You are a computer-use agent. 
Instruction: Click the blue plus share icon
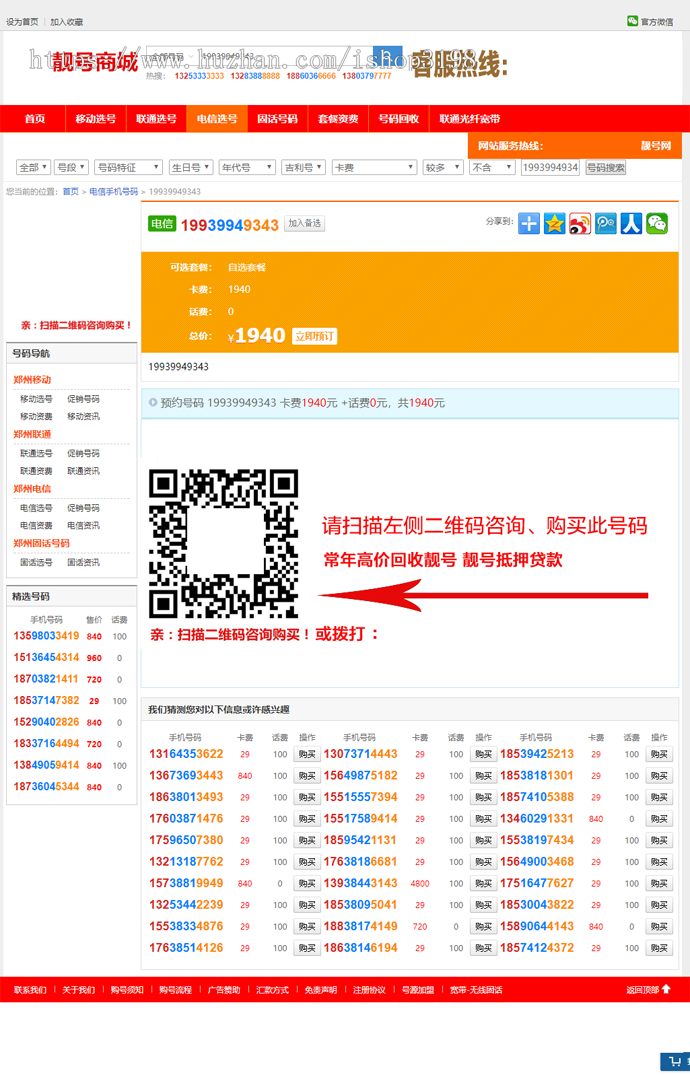tap(529, 224)
